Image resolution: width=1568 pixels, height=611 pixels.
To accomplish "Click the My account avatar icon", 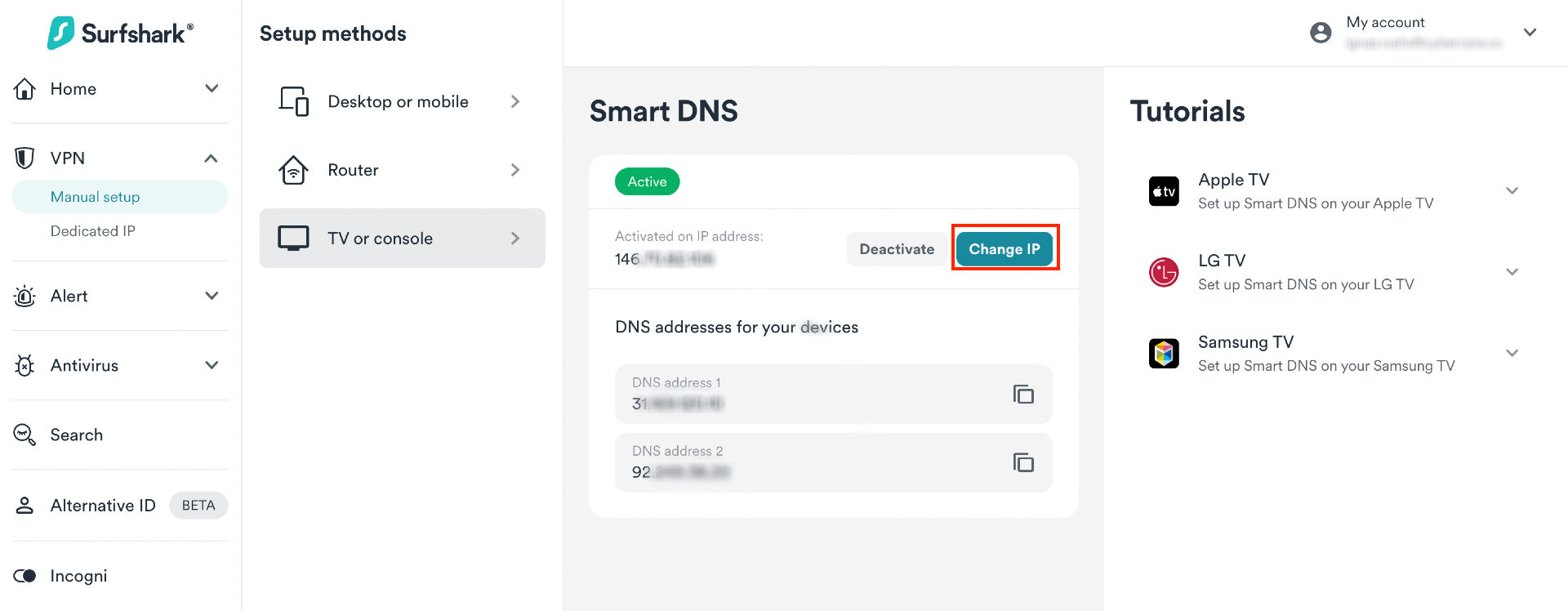I will coord(1321,33).
